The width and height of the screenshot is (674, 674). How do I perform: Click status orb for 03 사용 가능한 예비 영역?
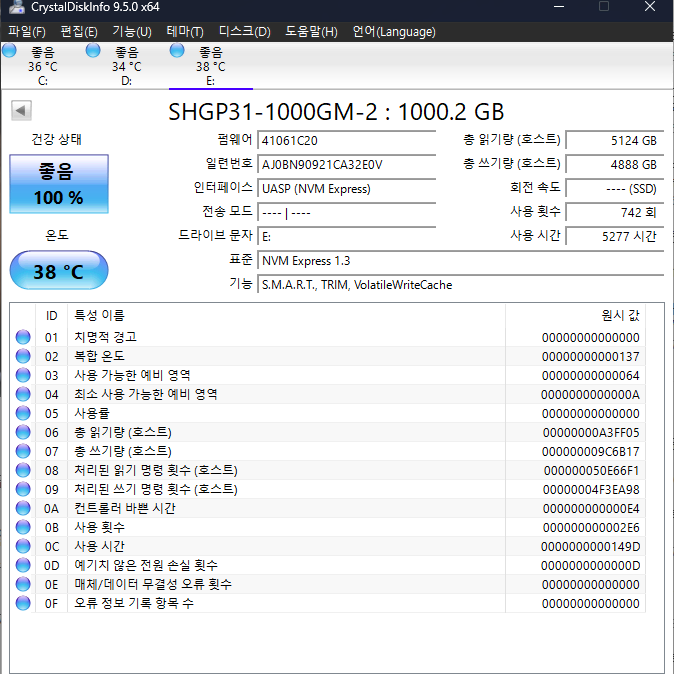point(23,375)
